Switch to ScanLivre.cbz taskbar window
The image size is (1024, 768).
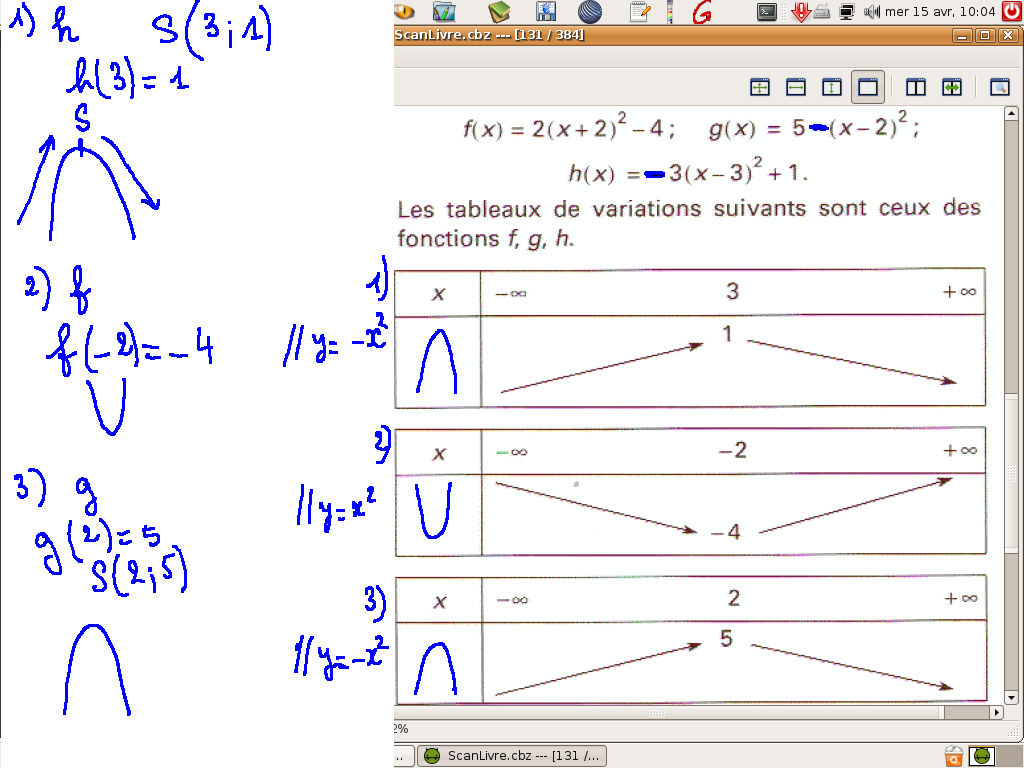[511, 756]
